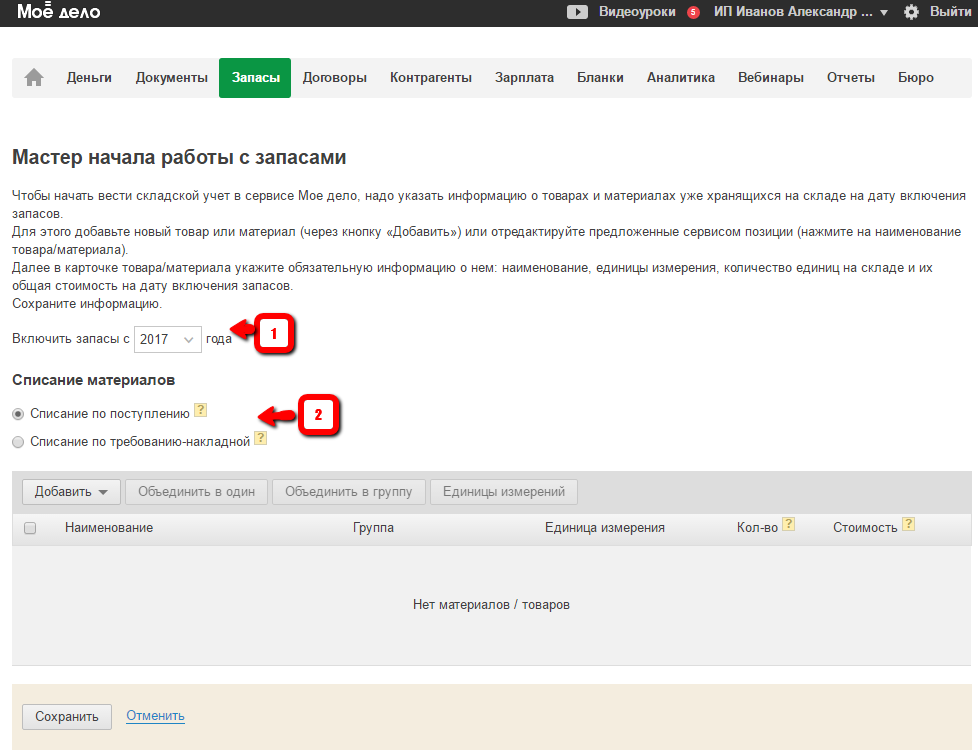Sort by Наименование column header
Viewport: 978px width, 751px height.
click(x=109, y=528)
